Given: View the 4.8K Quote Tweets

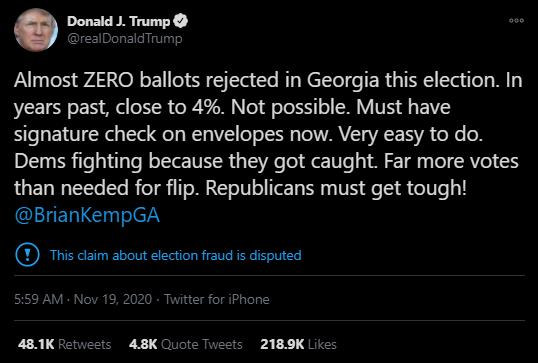Looking at the screenshot, I should coord(186,344).
